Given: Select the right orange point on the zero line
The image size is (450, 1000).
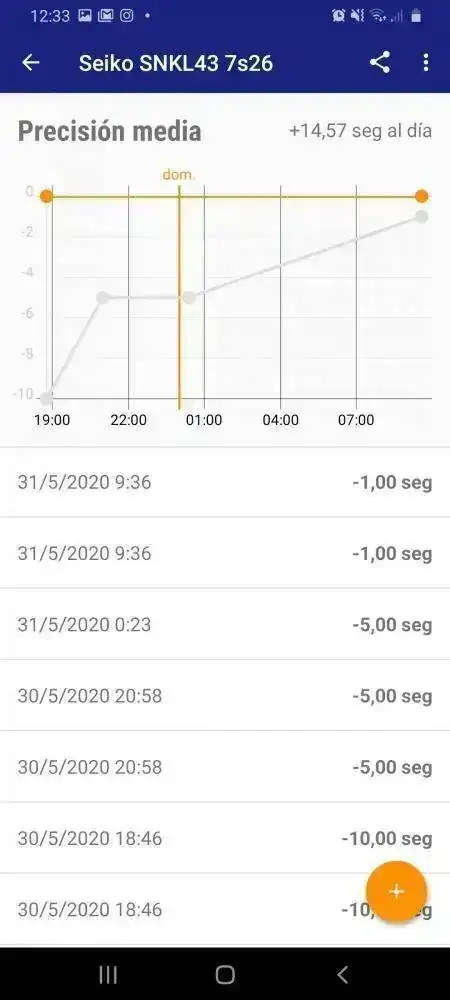Looking at the screenshot, I should [421, 196].
